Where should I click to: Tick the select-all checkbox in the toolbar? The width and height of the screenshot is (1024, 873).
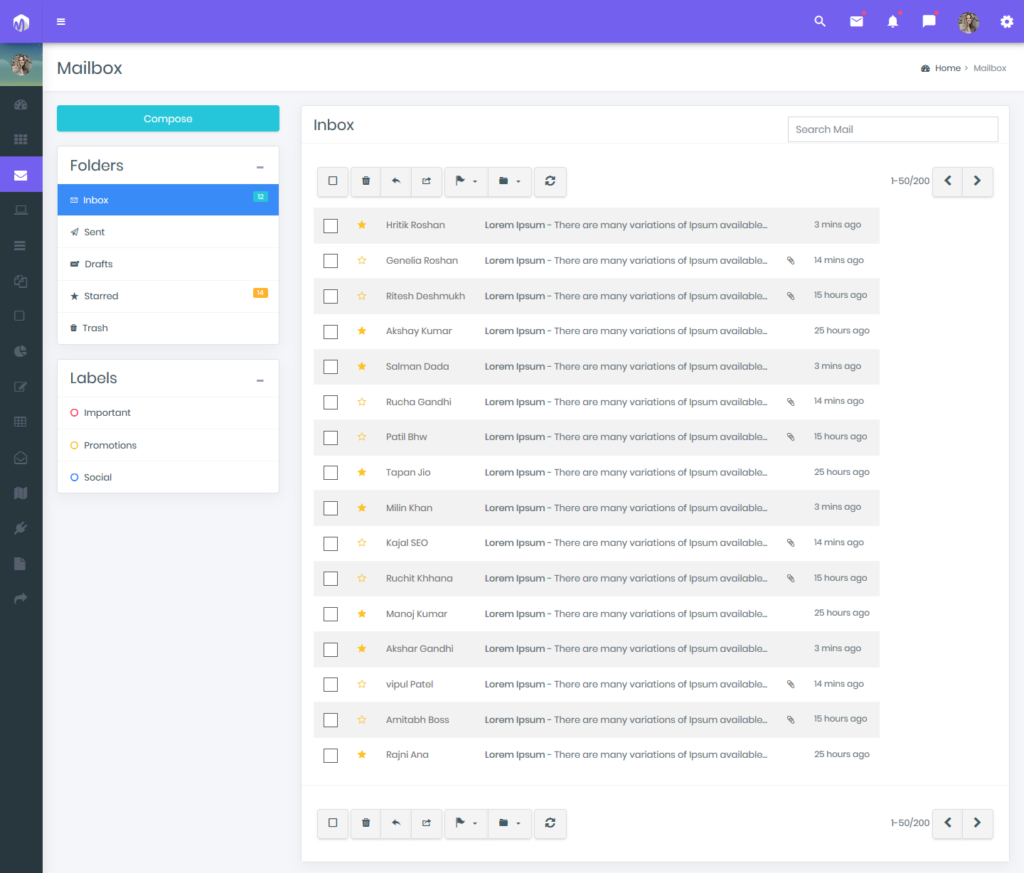click(x=332, y=182)
